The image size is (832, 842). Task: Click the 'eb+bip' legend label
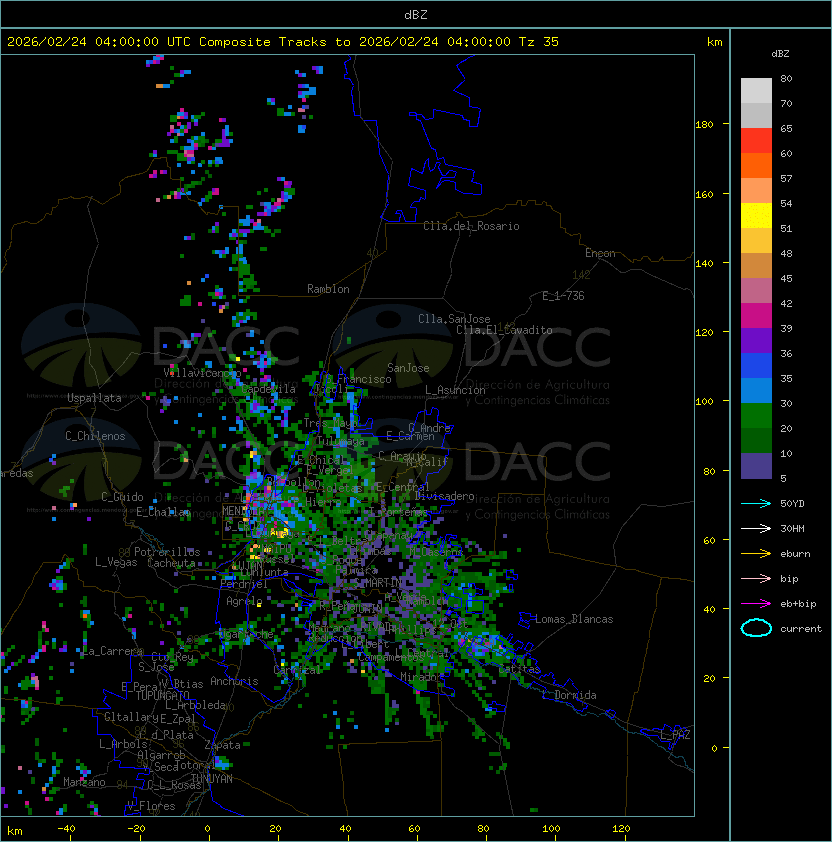[798, 604]
